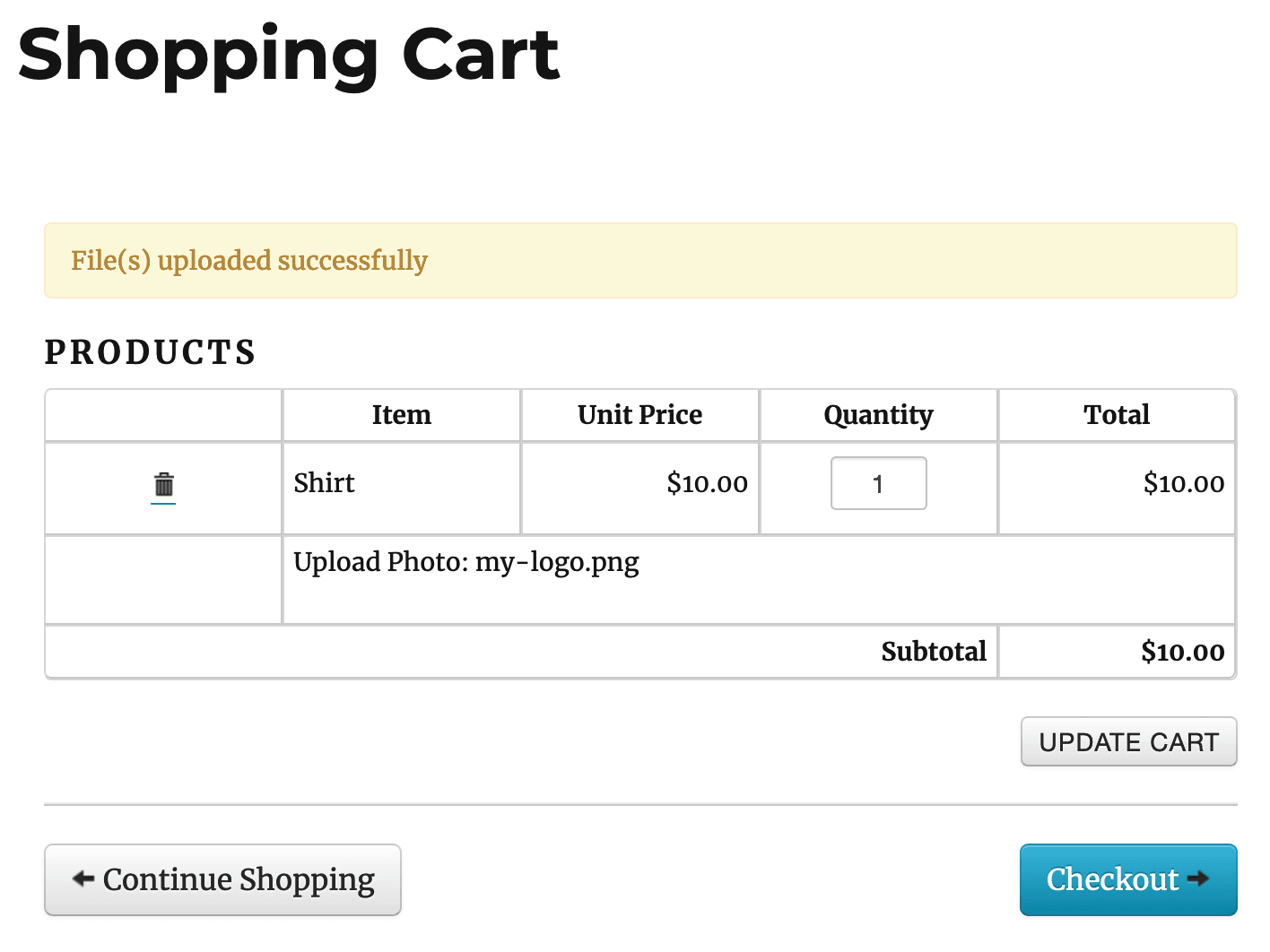The image size is (1270, 952).
Task: Remove Shirt using the trash icon
Action: coord(163,485)
